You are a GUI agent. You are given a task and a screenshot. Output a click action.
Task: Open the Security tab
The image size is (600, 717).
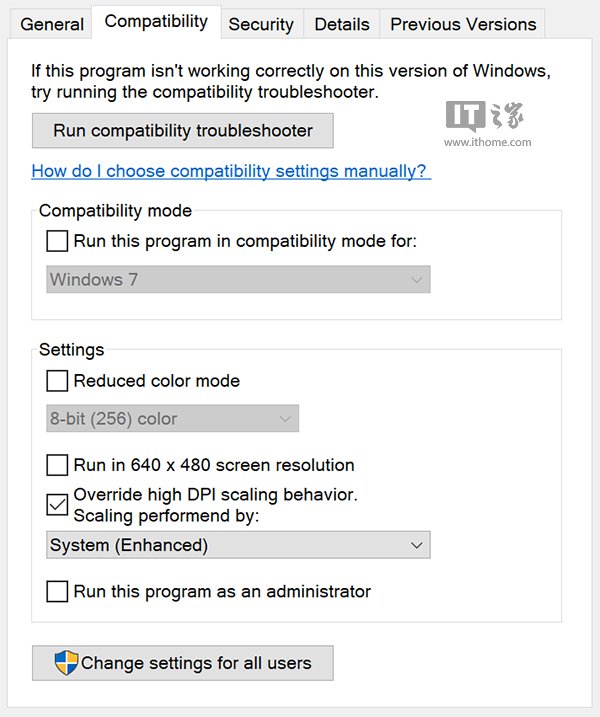261,24
